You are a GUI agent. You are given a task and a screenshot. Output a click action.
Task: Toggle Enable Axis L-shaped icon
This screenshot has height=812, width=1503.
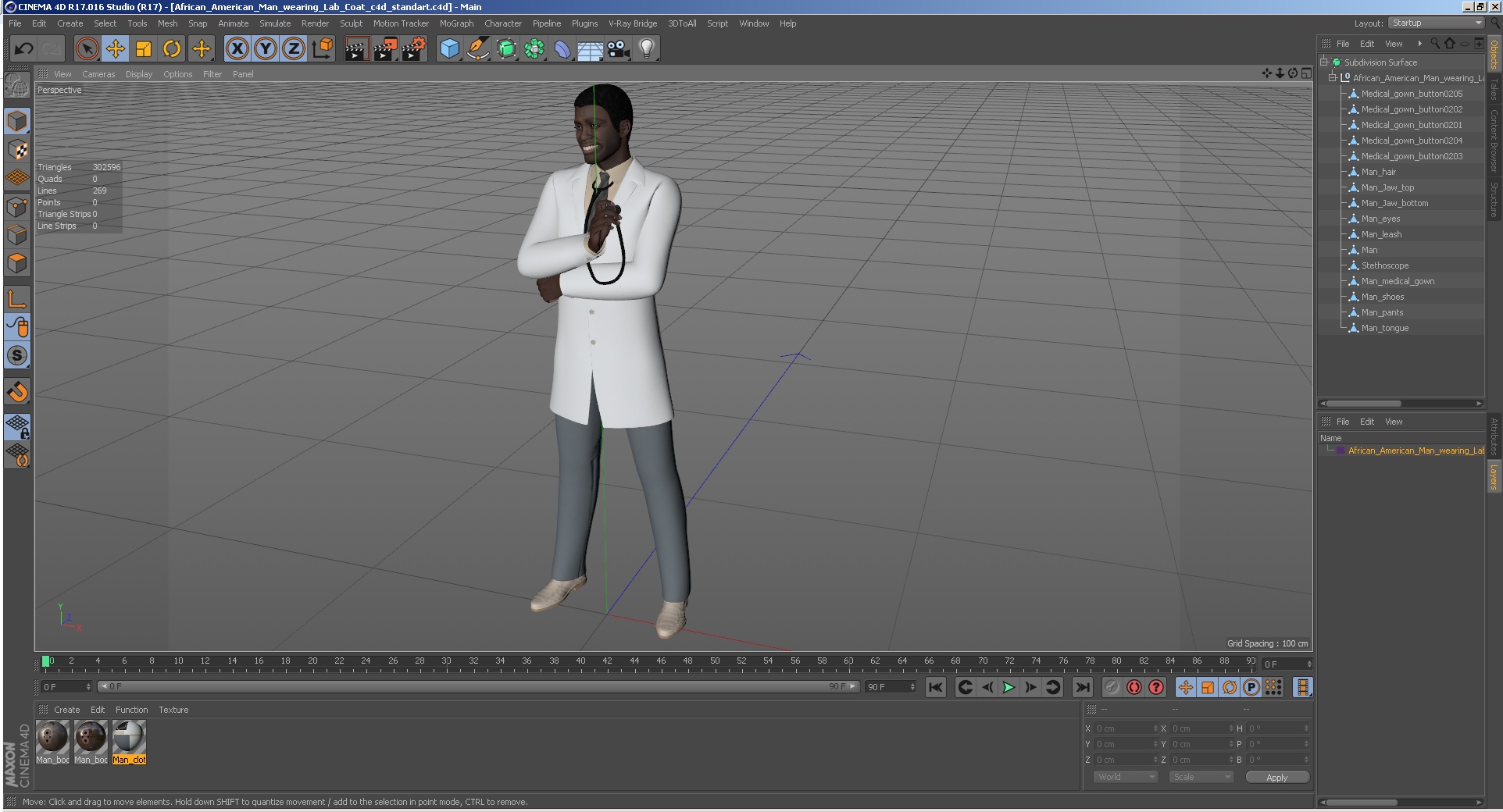point(17,299)
